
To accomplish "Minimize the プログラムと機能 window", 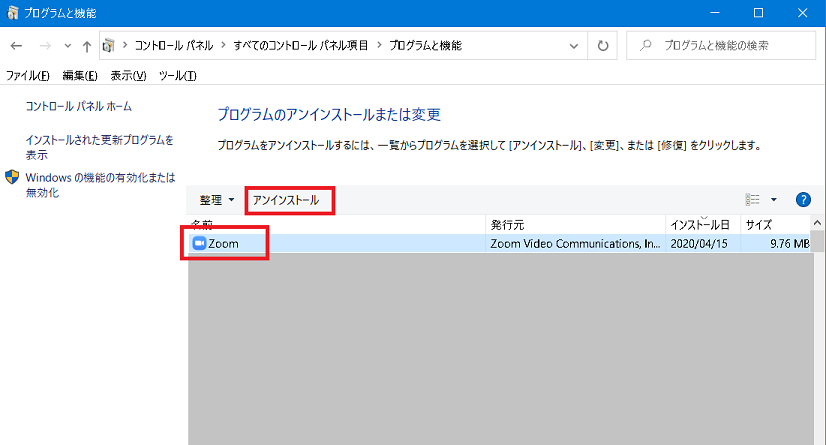I will click(715, 13).
